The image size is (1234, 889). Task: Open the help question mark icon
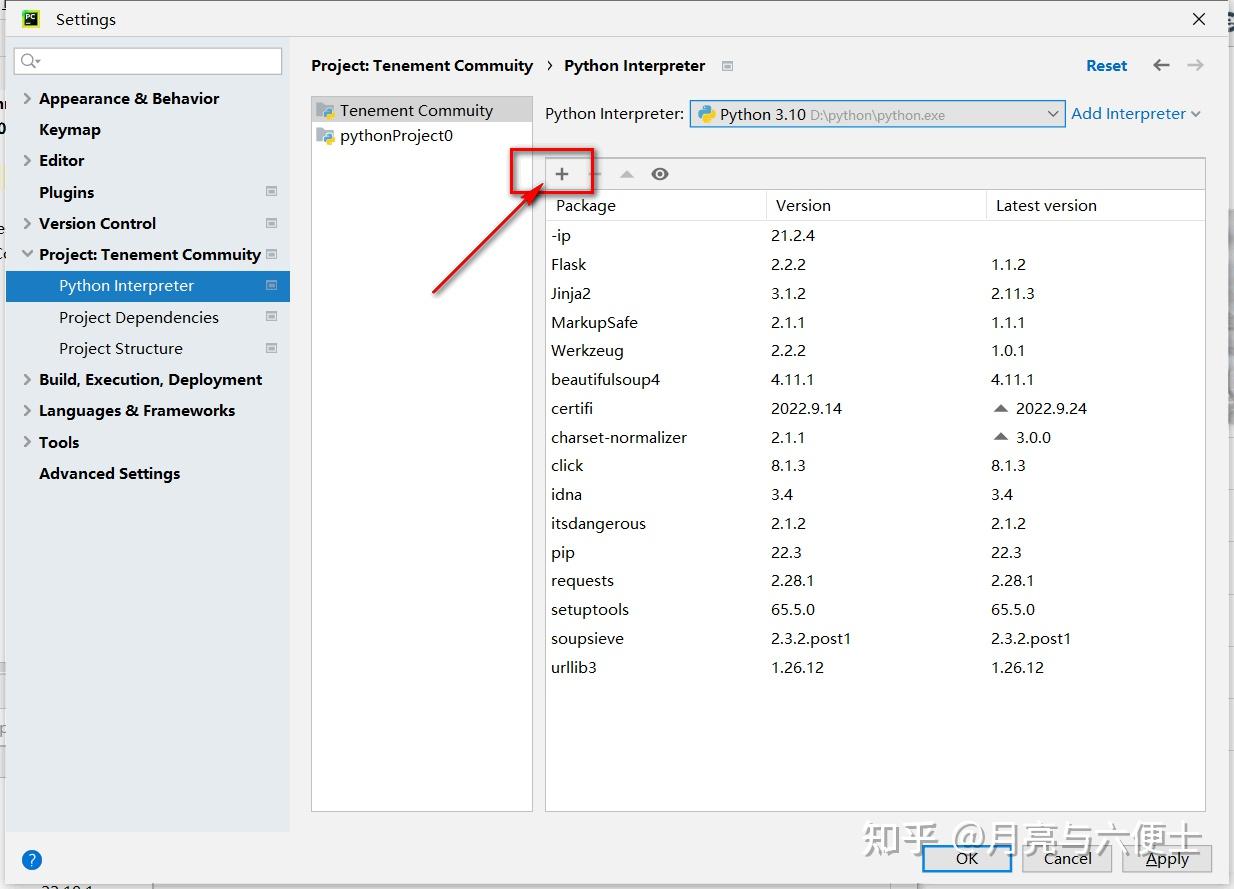(x=31, y=859)
